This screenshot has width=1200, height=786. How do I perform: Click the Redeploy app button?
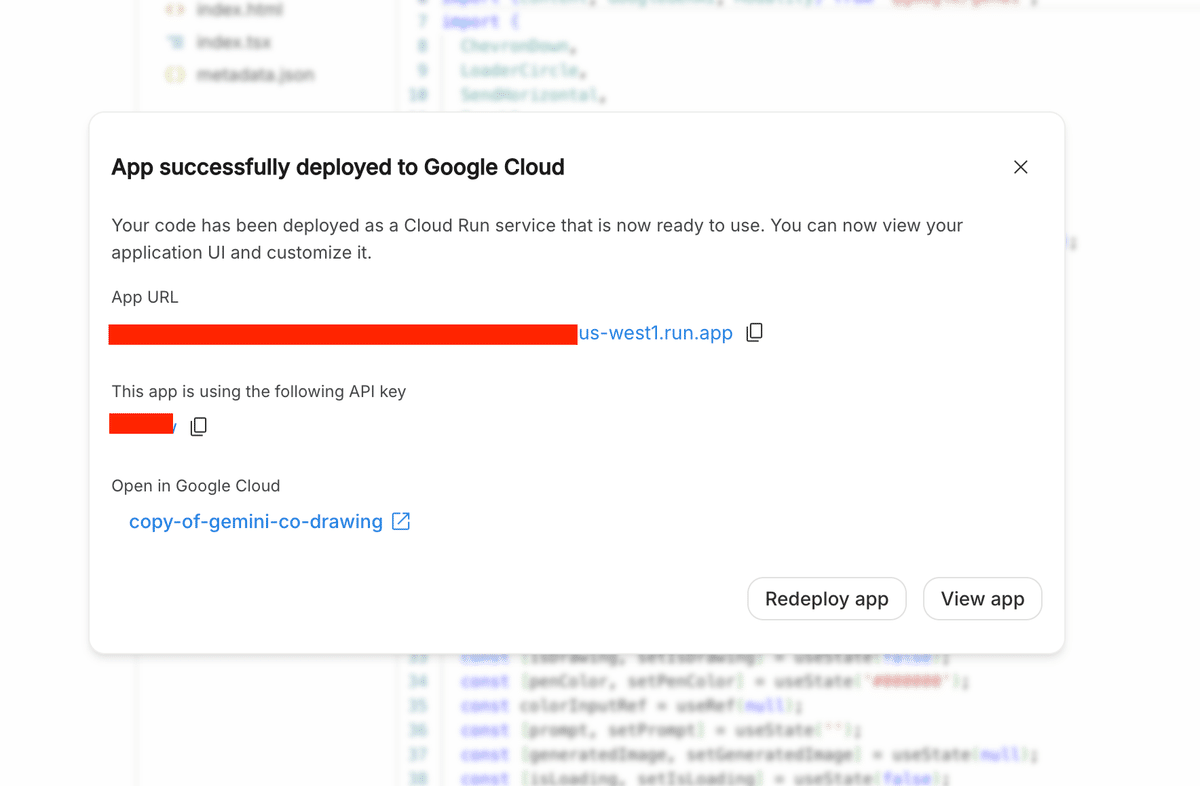click(827, 599)
